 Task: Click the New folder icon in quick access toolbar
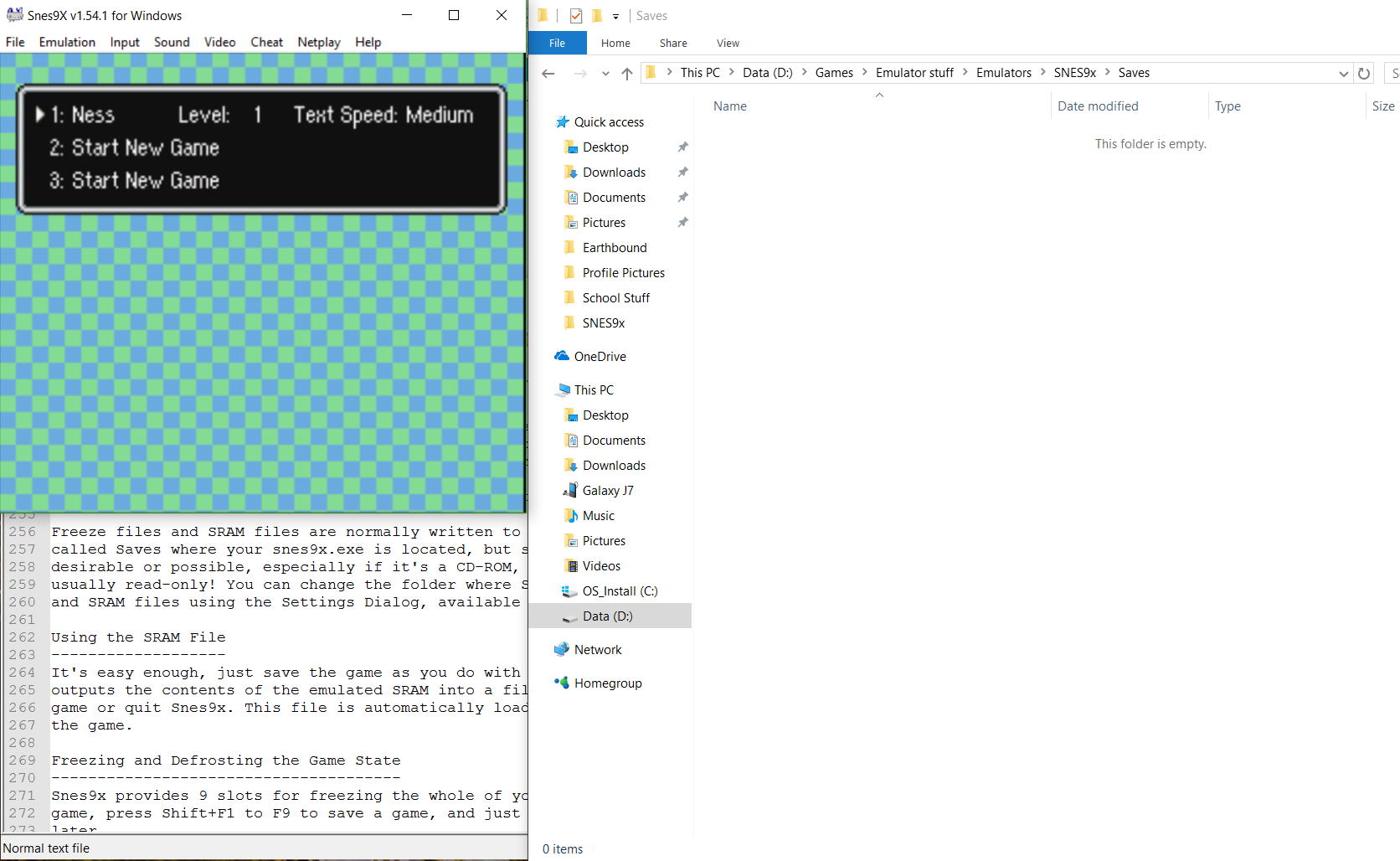point(597,16)
